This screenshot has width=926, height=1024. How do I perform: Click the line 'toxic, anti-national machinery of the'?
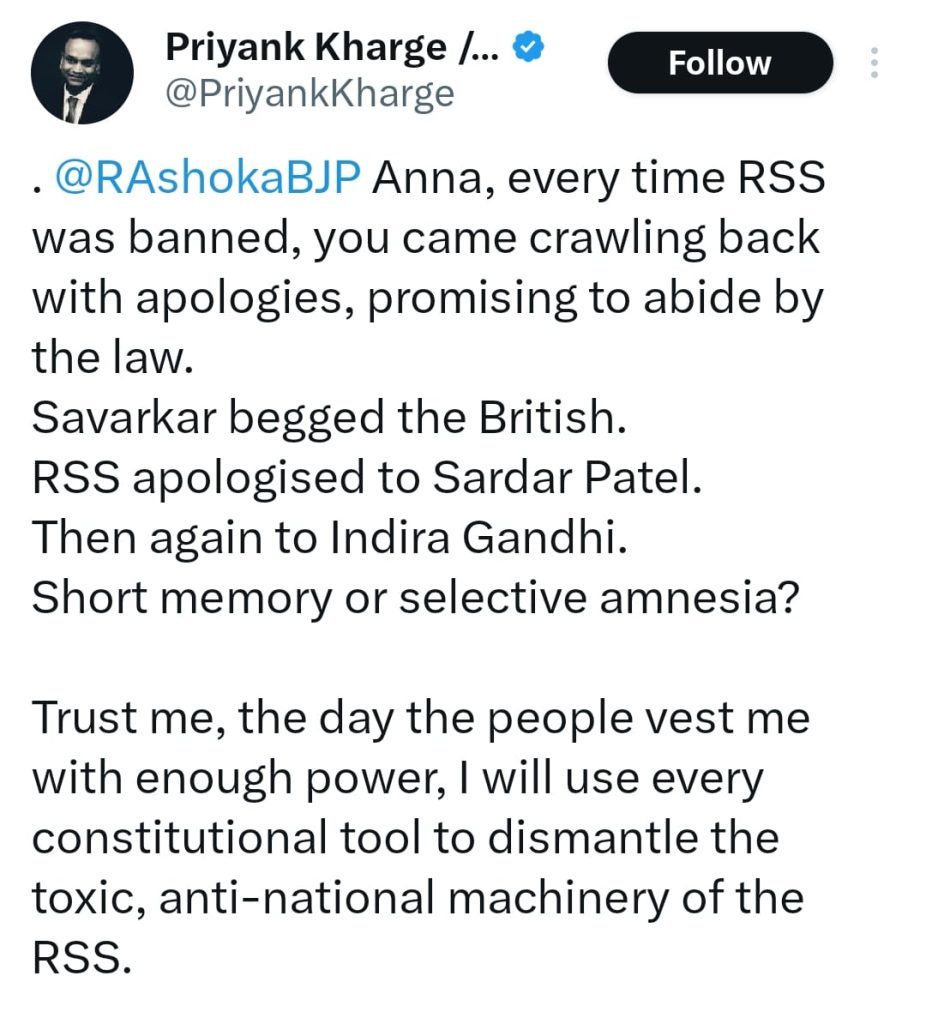click(417, 896)
